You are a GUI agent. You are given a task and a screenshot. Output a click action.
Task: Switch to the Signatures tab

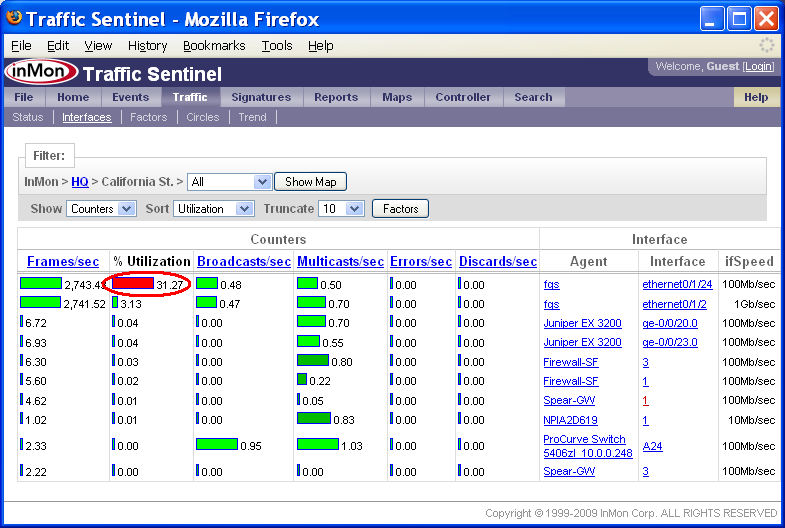pyautogui.click(x=261, y=97)
